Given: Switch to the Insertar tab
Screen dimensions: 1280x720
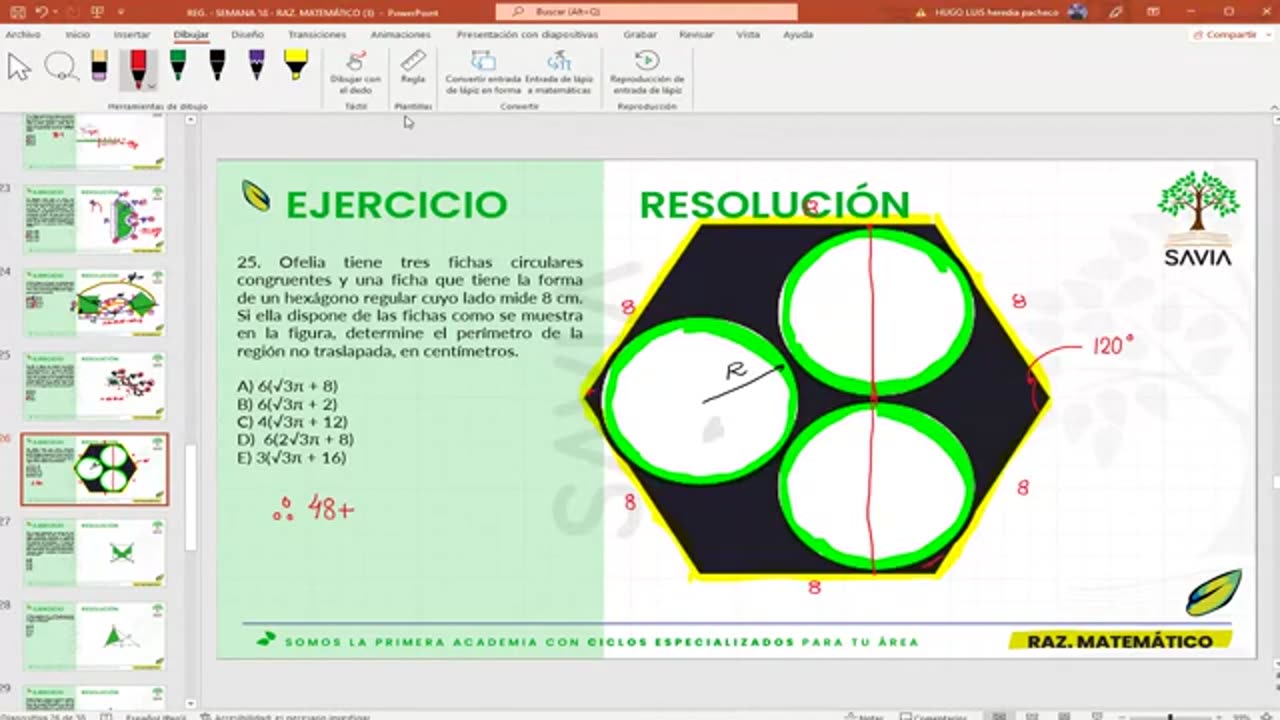Looking at the screenshot, I should point(132,34).
